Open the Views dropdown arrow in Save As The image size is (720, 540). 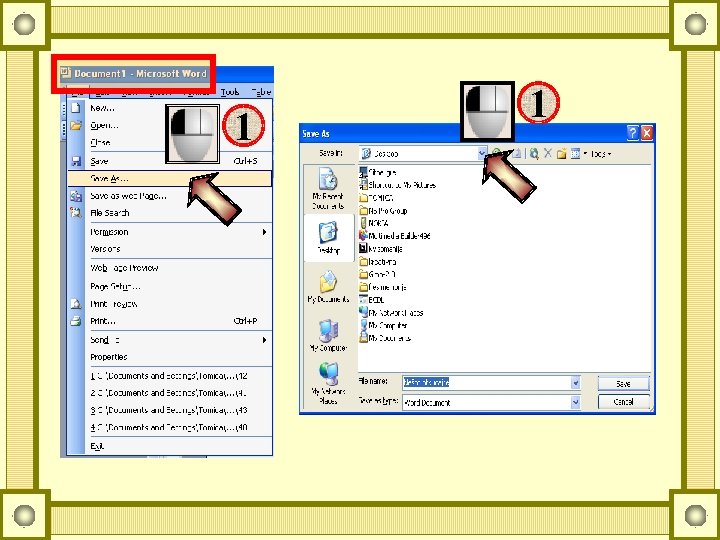point(585,154)
